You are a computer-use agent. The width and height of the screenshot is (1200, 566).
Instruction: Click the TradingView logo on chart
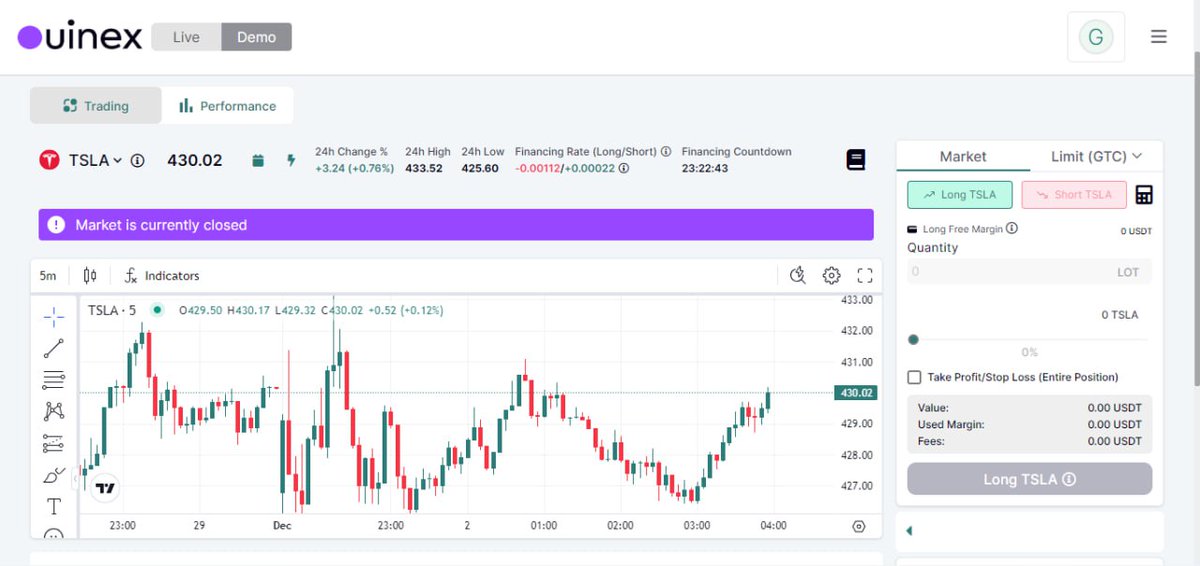(105, 488)
